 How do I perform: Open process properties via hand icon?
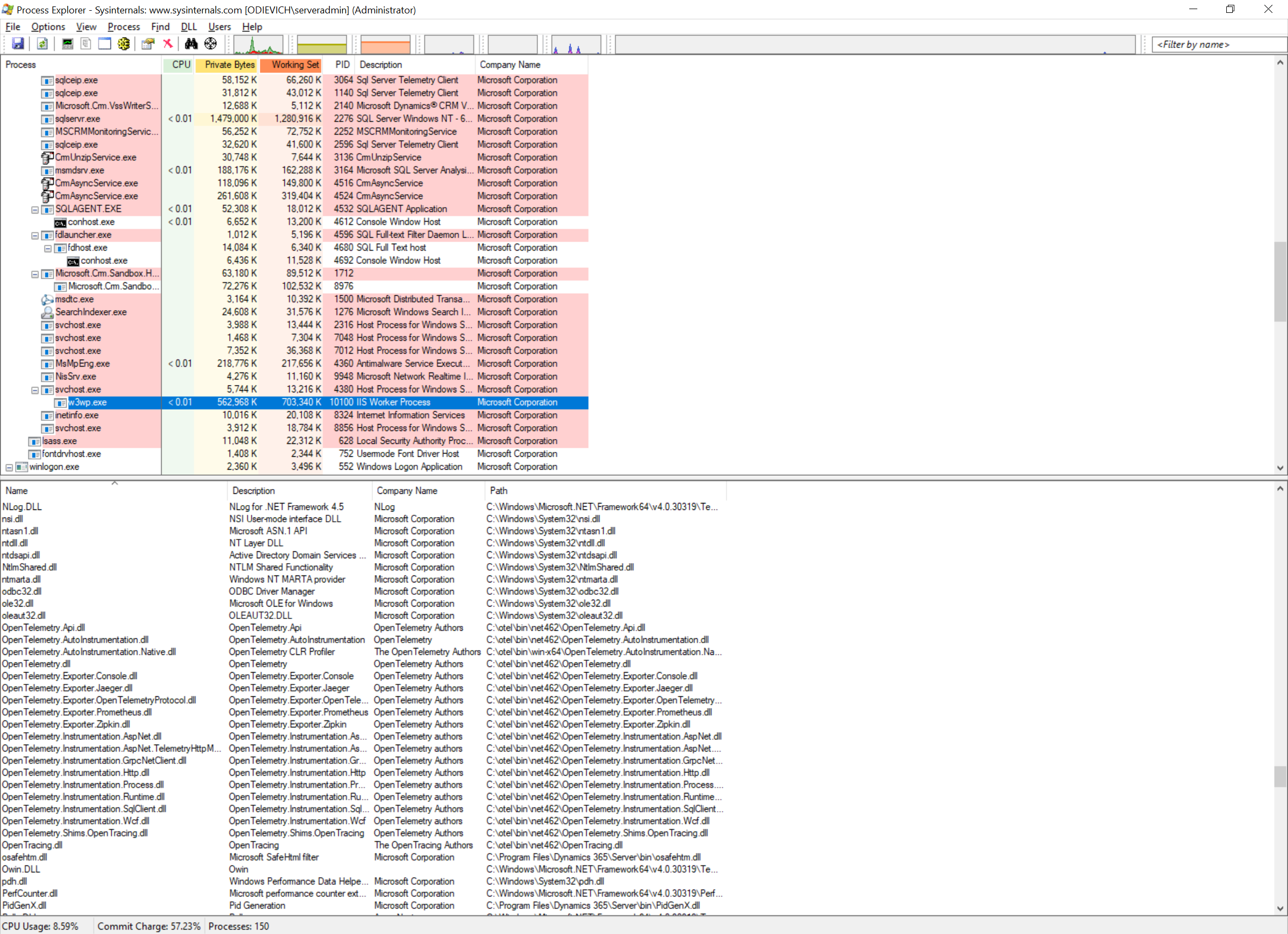point(147,43)
